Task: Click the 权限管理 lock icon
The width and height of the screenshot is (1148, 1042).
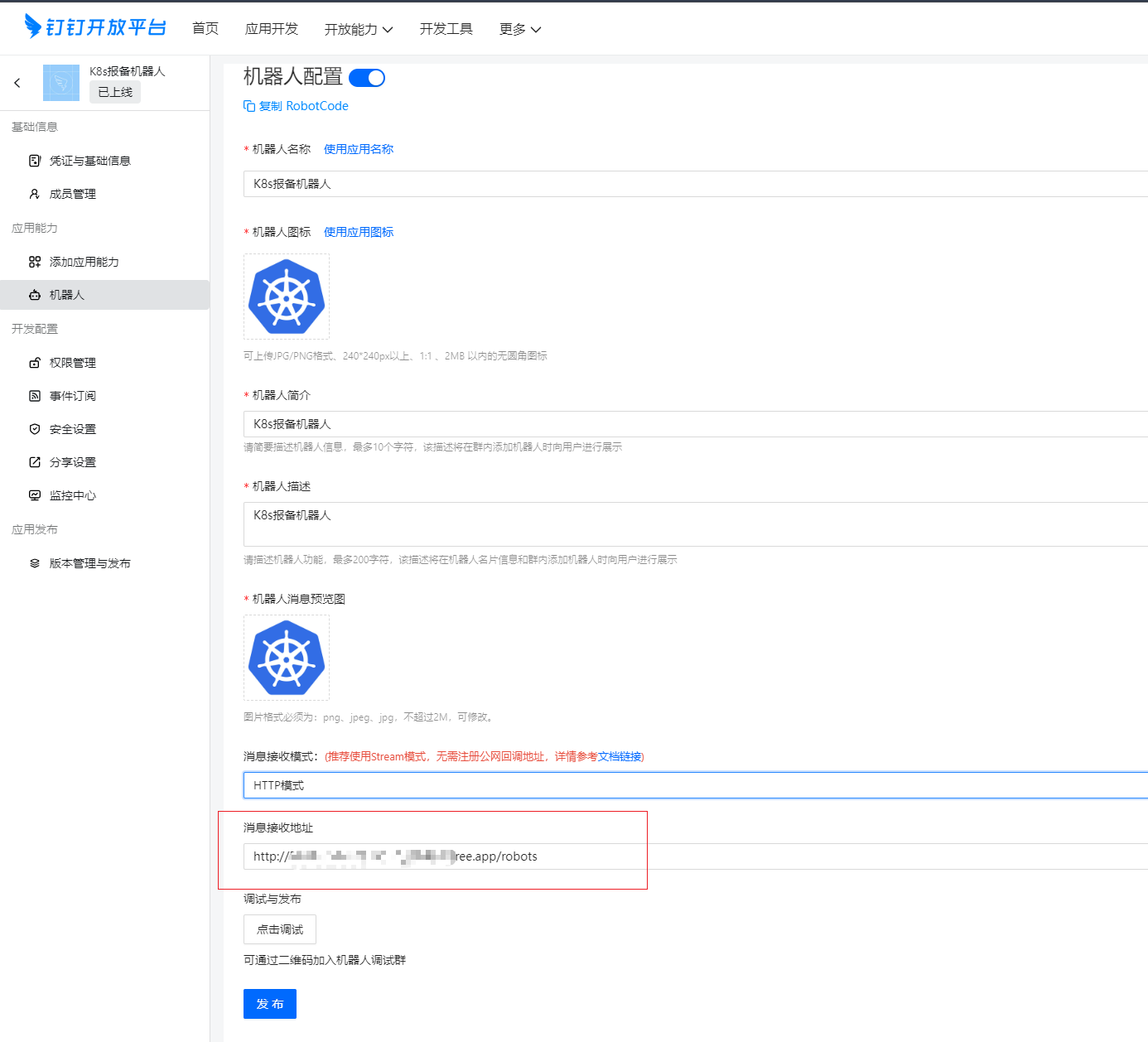Action: 35,363
